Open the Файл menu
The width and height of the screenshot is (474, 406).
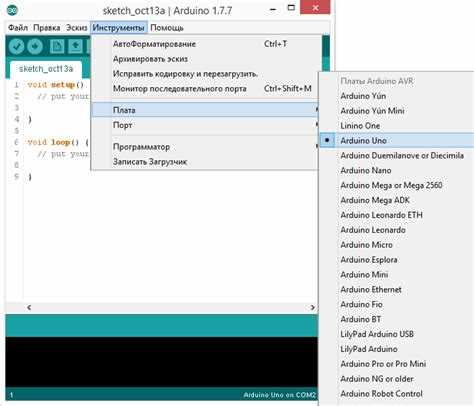click(x=18, y=28)
